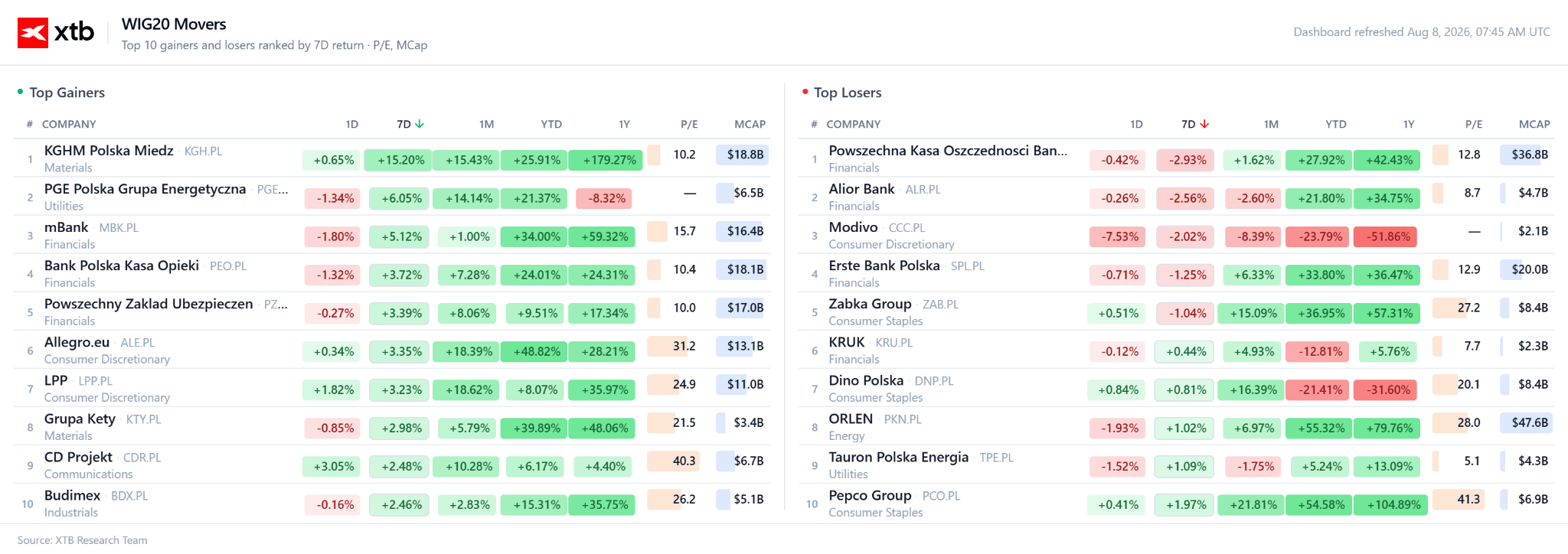Sort Top Losers by MCAP column header
This screenshot has height=554, width=1568.
pyautogui.click(x=1534, y=124)
